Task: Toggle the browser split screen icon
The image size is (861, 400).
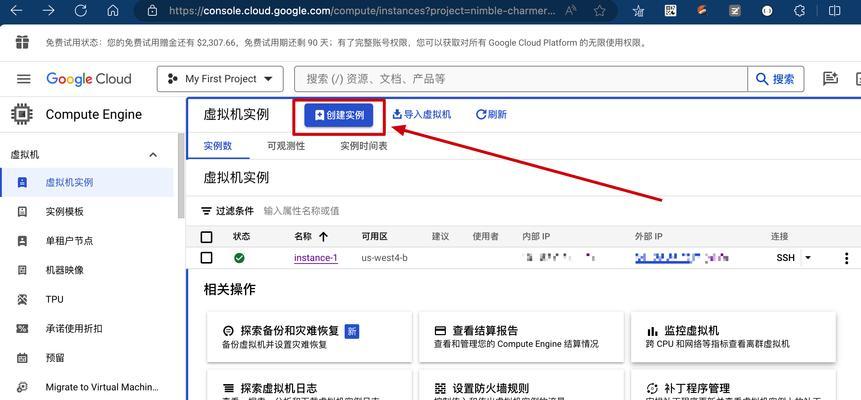Action: pyautogui.click(x=834, y=10)
